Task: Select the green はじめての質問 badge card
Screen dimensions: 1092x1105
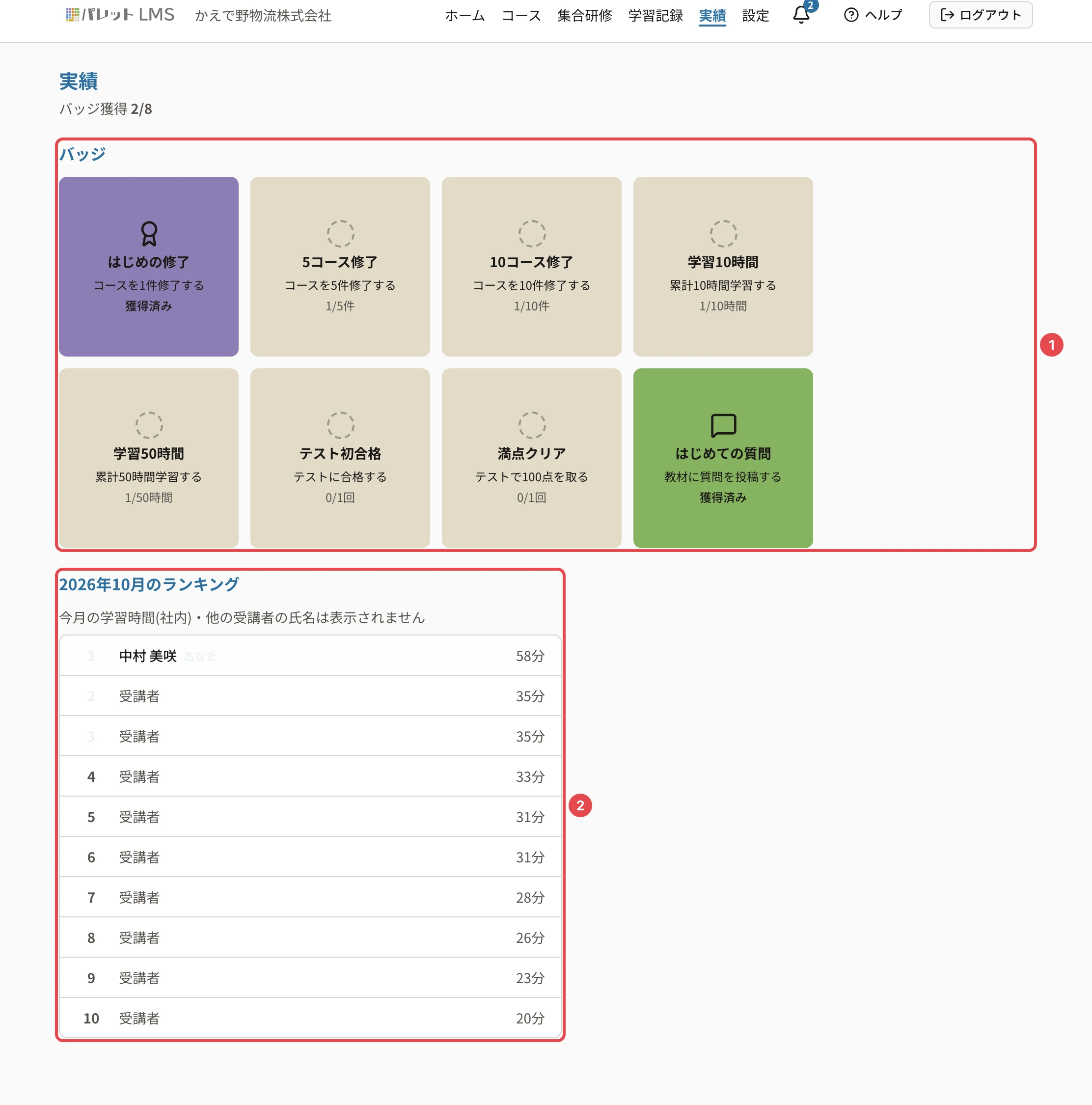Action: point(723,458)
